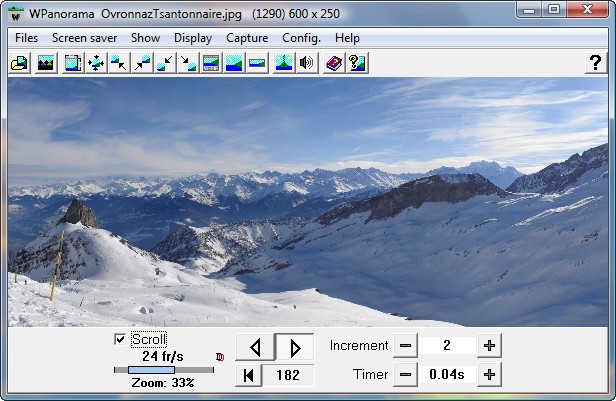This screenshot has width=616, height=401.
Task: Jump to start with rewind button
Action: click(x=249, y=375)
